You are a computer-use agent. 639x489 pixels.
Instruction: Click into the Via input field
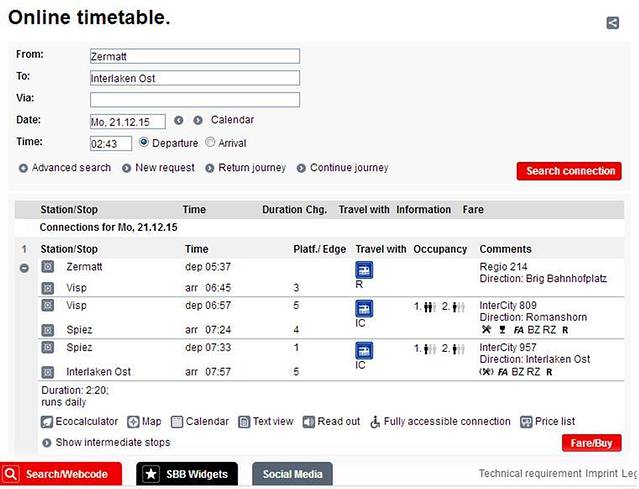pos(195,100)
